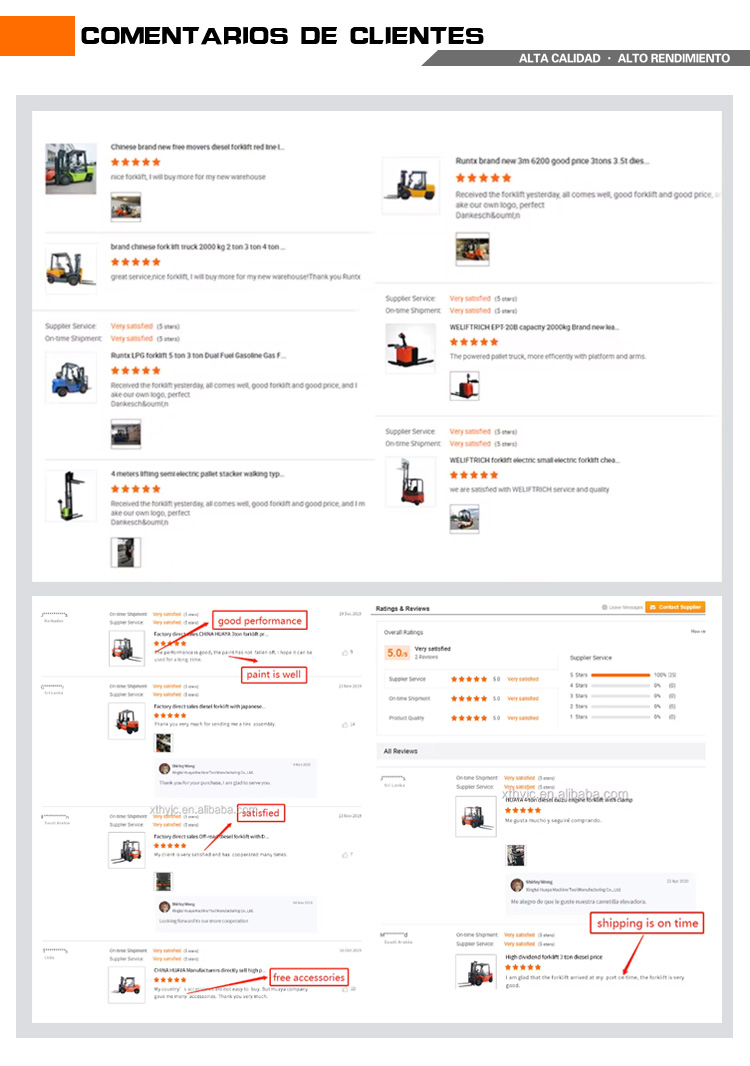The image size is (750, 1066).
Task: Click red powered pallet truck product image
Action: pos(411,347)
